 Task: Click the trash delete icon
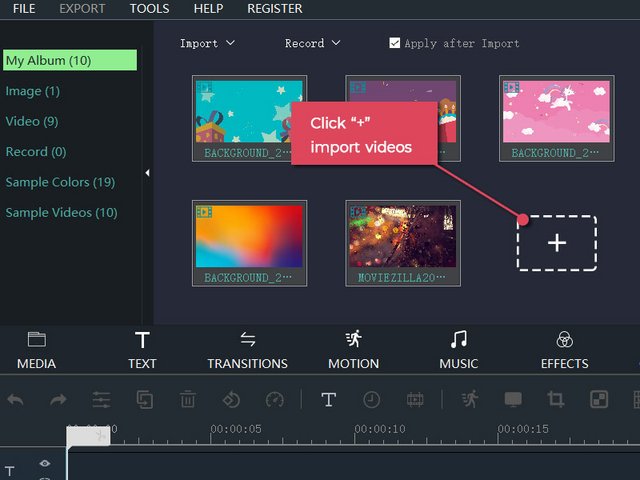click(x=188, y=399)
